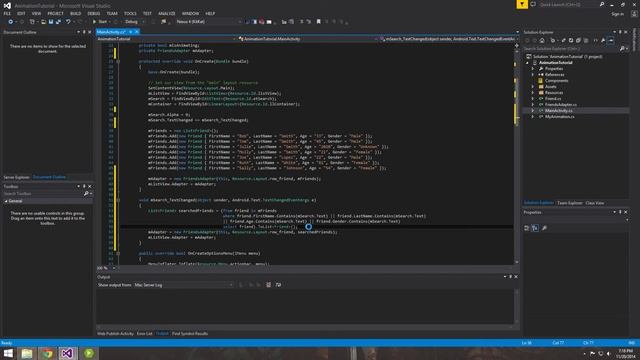Open the FILE menu
The image size is (640, 360).
tap(7, 13)
